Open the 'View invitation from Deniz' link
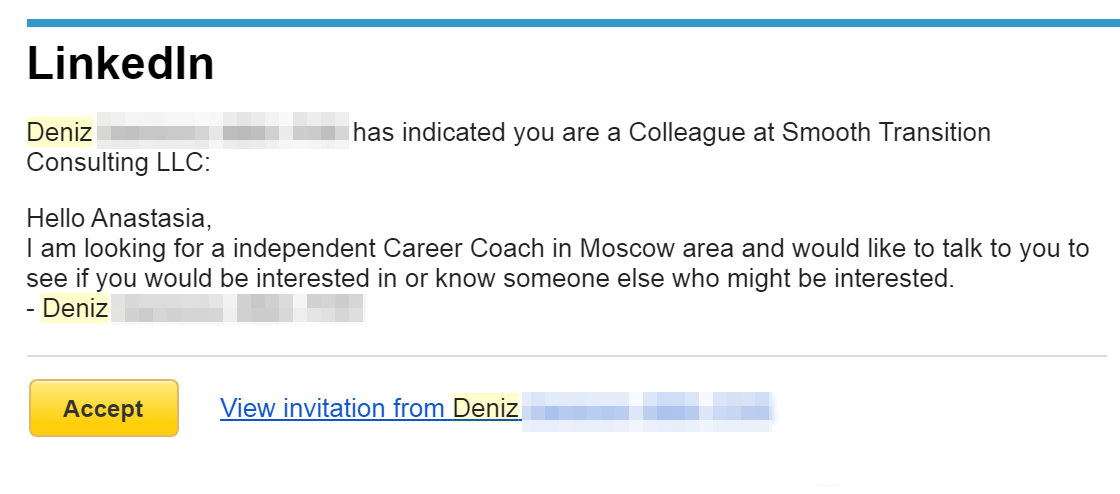Image resolution: width=1120 pixels, height=494 pixels. click(x=496, y=408)
